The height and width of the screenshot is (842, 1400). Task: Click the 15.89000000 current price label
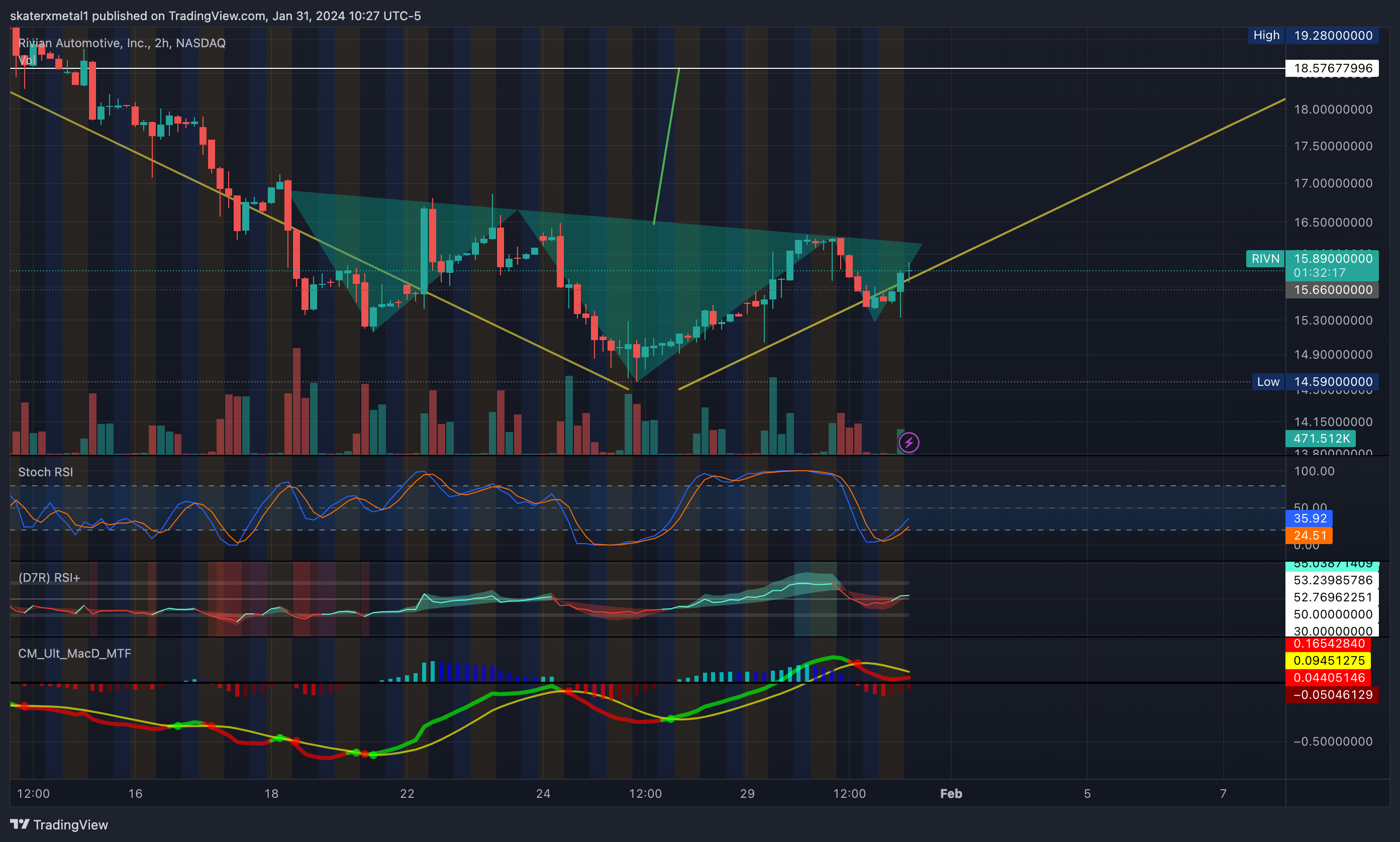1333,258
